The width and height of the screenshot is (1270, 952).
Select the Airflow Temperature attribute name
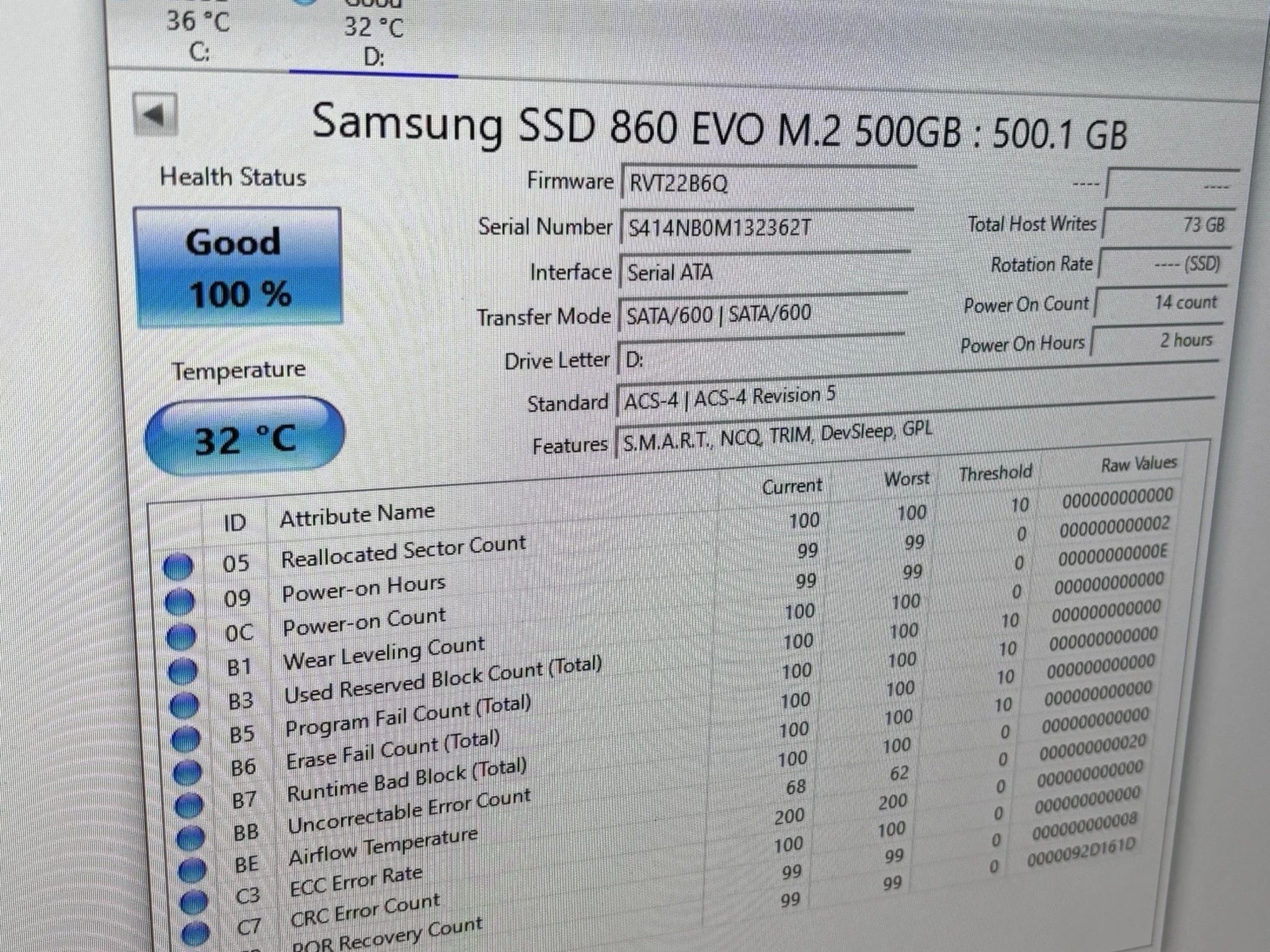[x=384, y=846]
